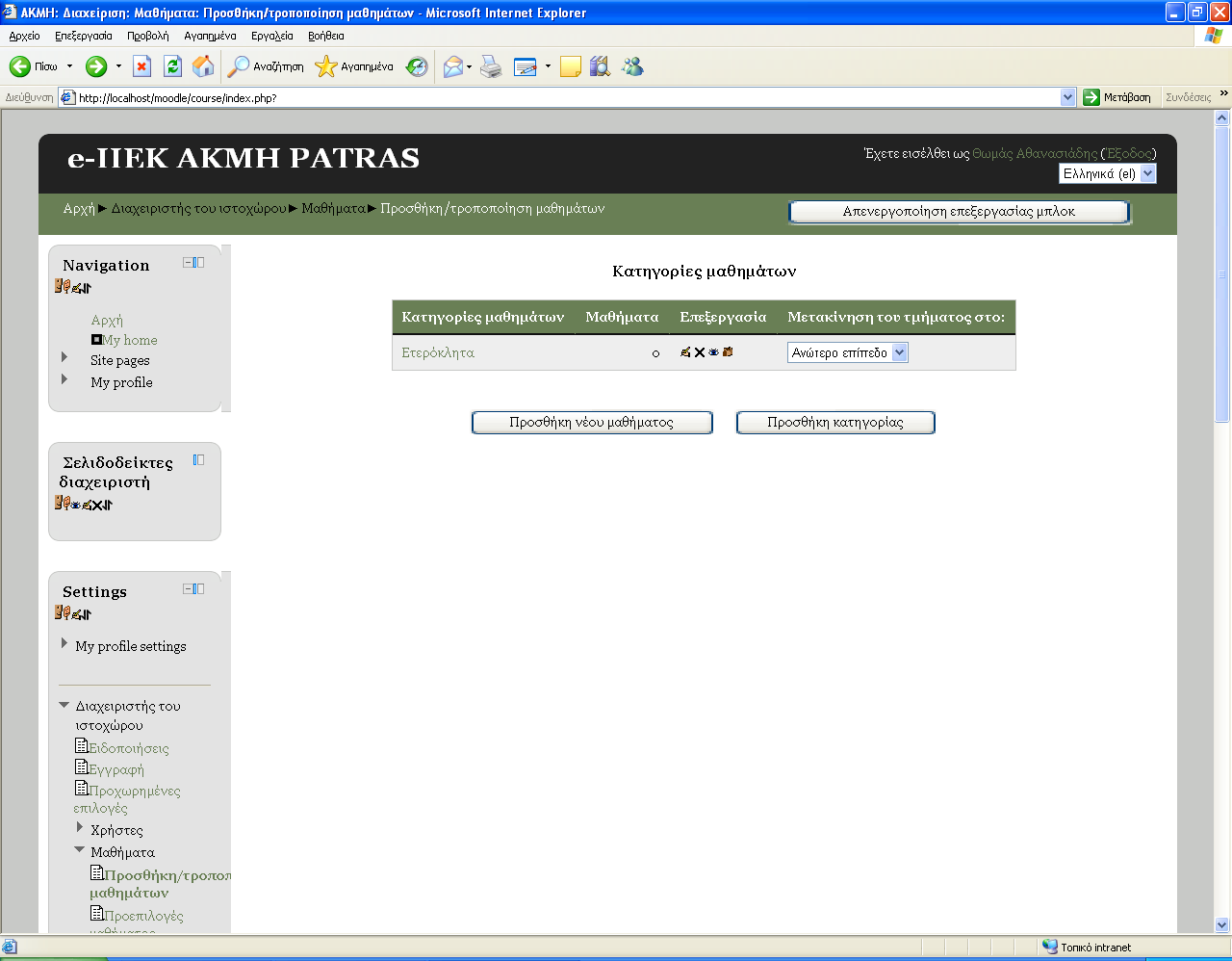Assign roles icon in Settings block
This screenshot has width=1232, height=961.
63,613
